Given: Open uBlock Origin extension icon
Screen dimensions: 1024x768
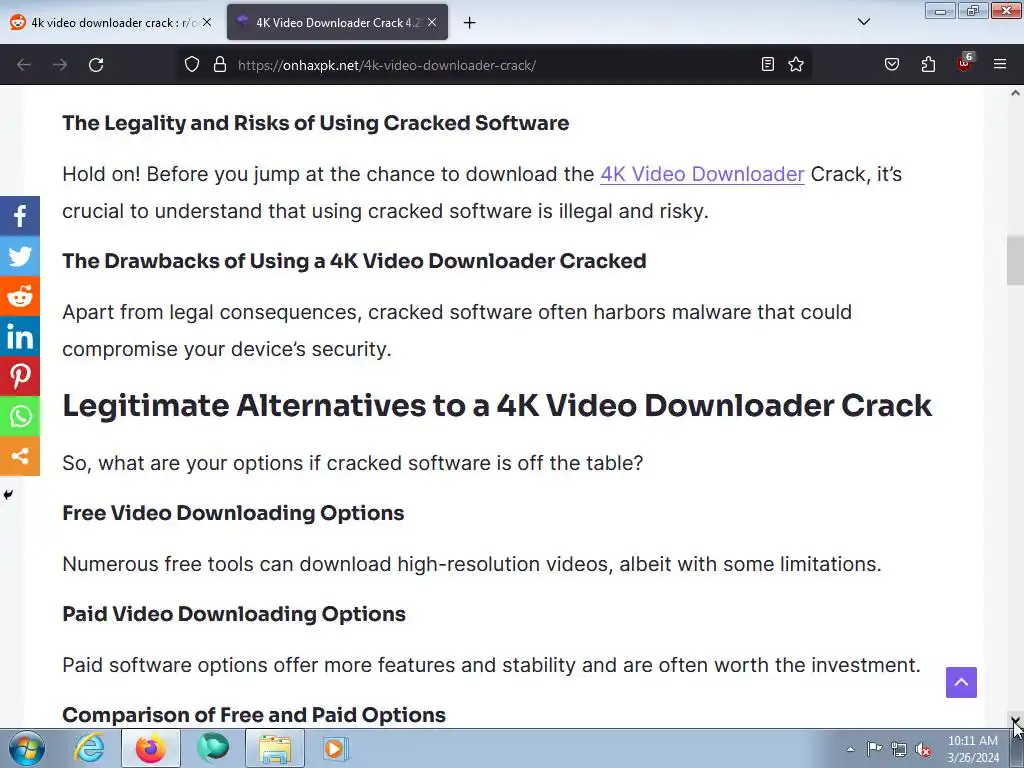Looking at the screenshot, I should coord(964,63).
